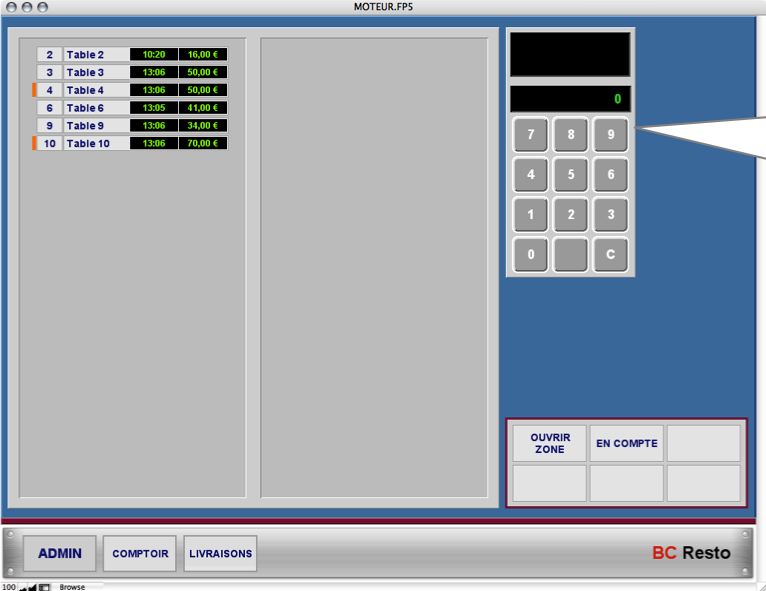This screenshot has height=591, width=766.
Task: Click the 16,00 € amount
Action: (x=203, y=55)
